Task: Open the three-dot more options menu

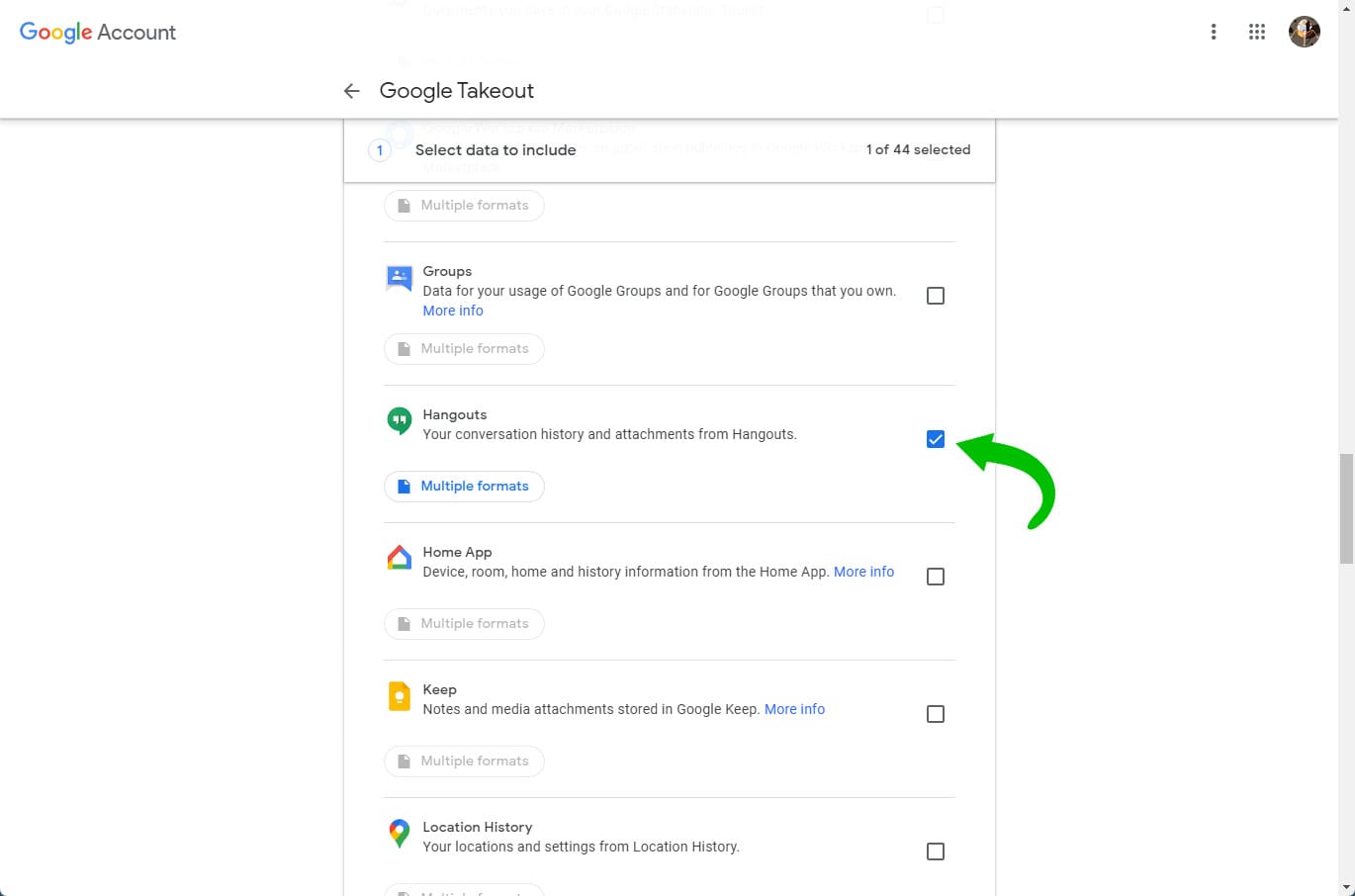Action: pyautogui.click(x=1214, y=32)
